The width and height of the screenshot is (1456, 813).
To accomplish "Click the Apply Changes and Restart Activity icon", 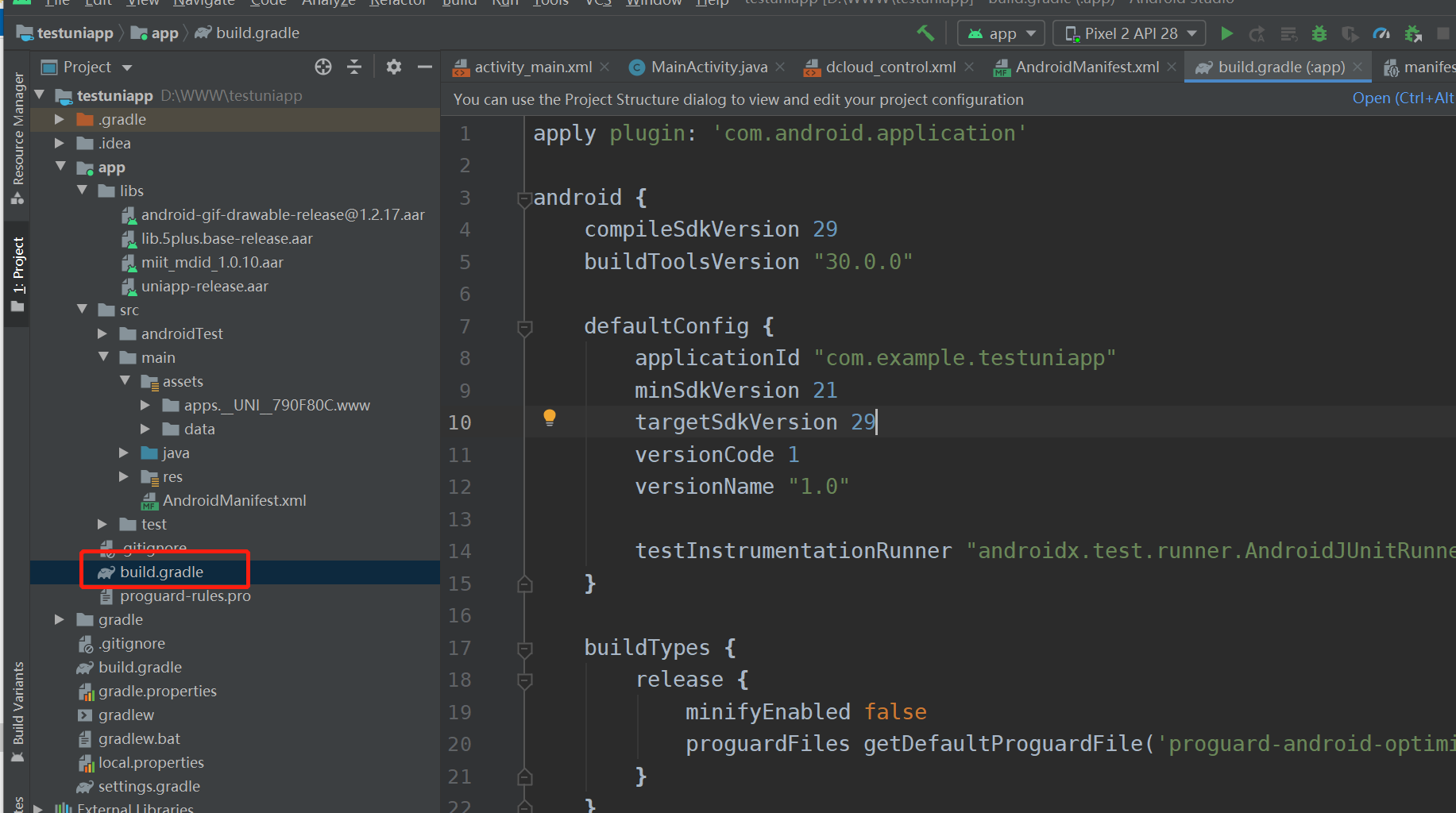I will tap(1257, 33).
